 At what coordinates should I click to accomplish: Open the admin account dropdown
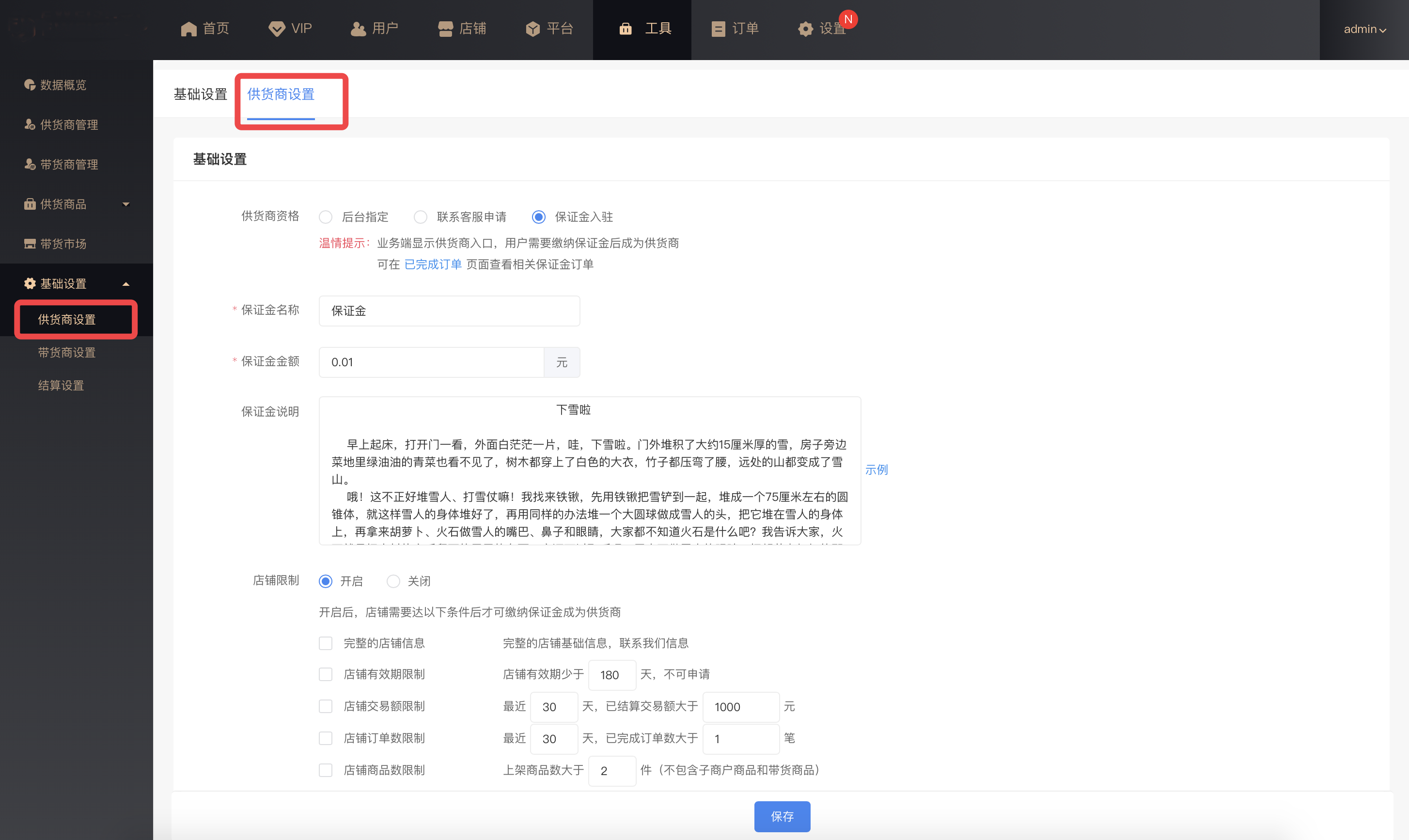[x=1364, y=29]
